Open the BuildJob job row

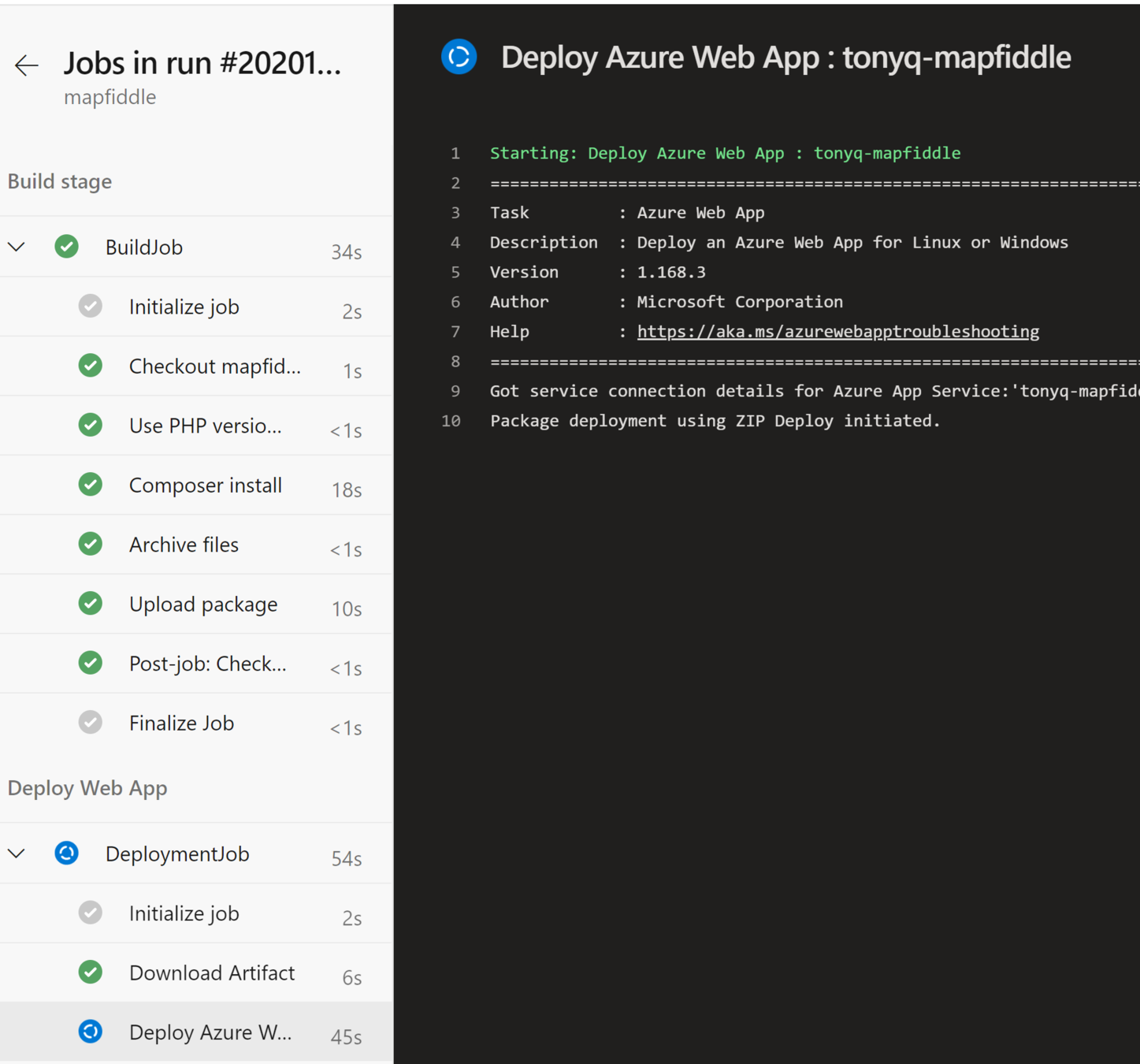[x=196, y=247]
